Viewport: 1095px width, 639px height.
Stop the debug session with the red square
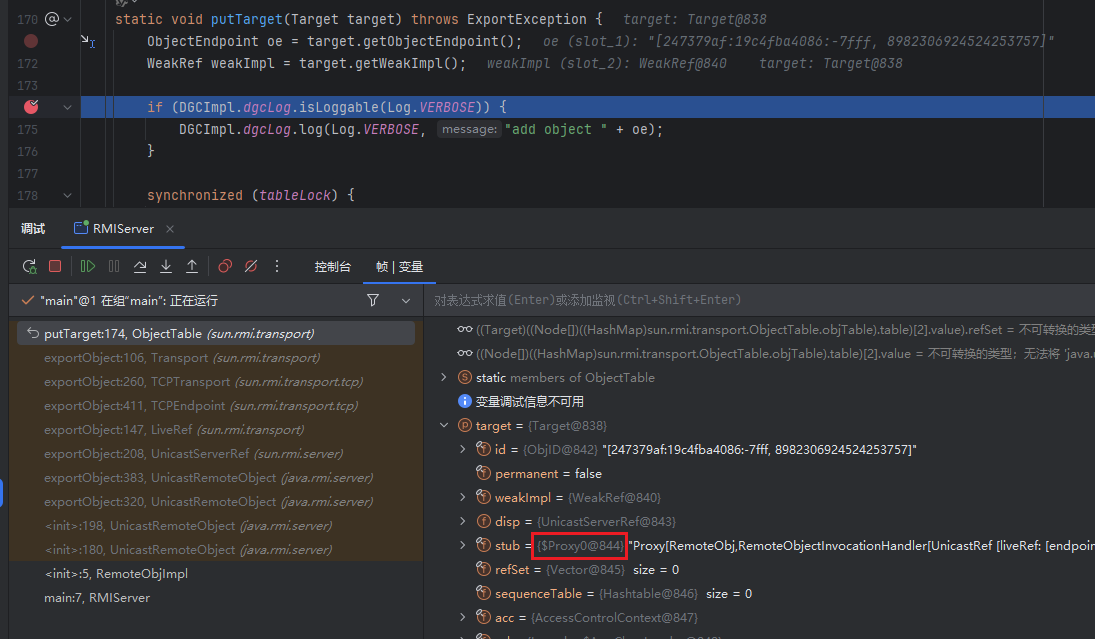[55, 266]
